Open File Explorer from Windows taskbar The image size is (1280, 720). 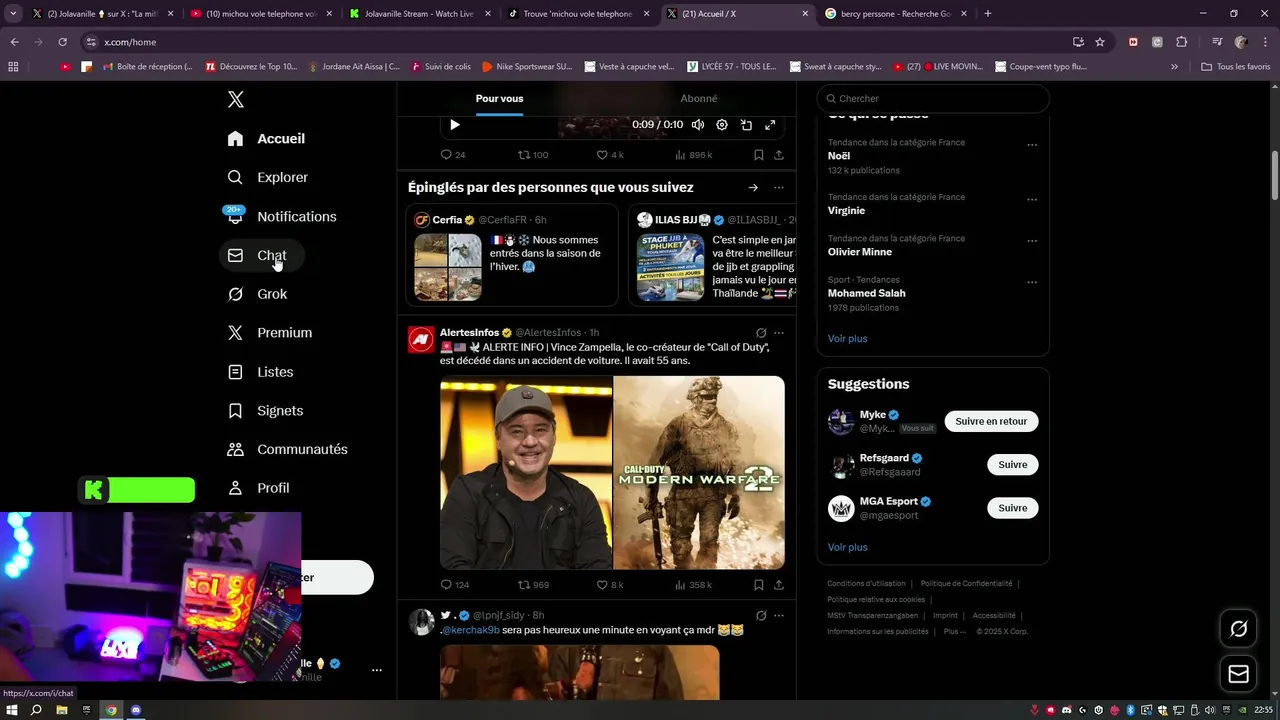61,710
